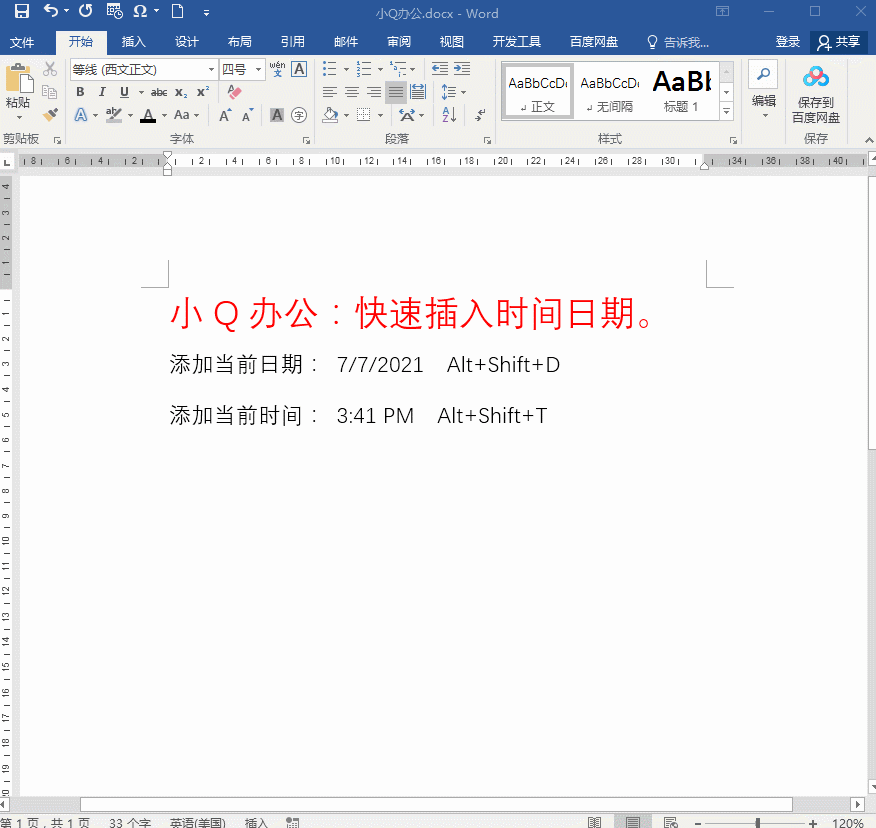Open Change Case Aa dropdown
This screenshot has width=876, height=828.
coord(186,115)
